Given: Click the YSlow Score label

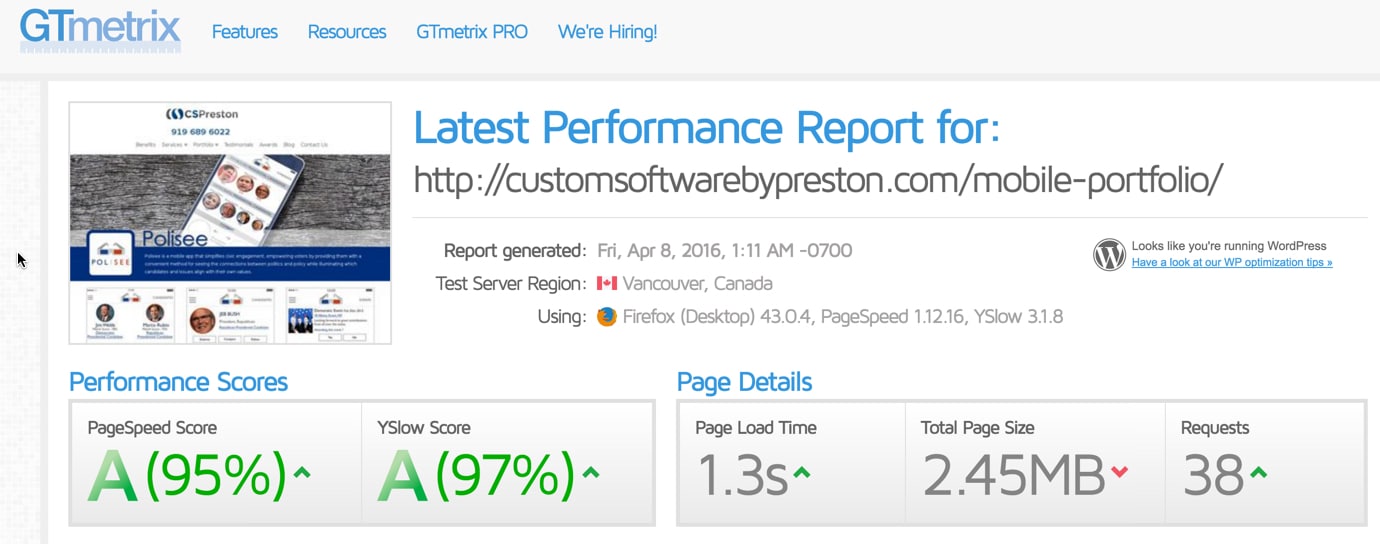Looking at the screenshot, I should (x=424, y=428).
